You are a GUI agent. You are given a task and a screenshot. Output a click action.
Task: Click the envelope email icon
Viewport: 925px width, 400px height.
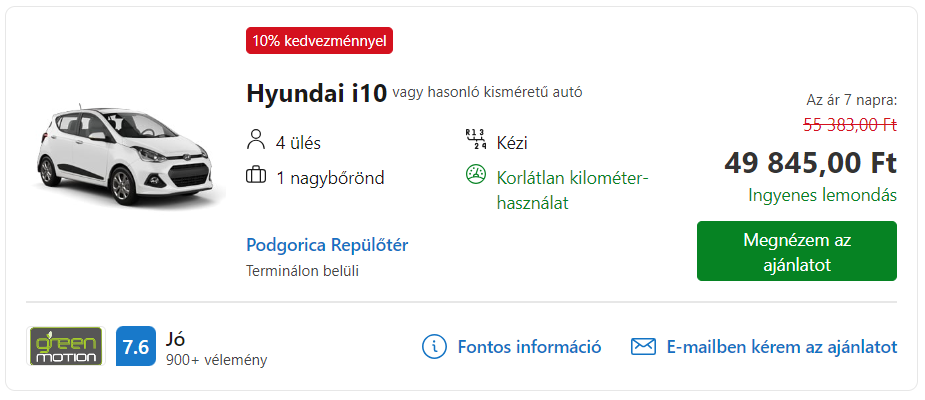(643, 346)
